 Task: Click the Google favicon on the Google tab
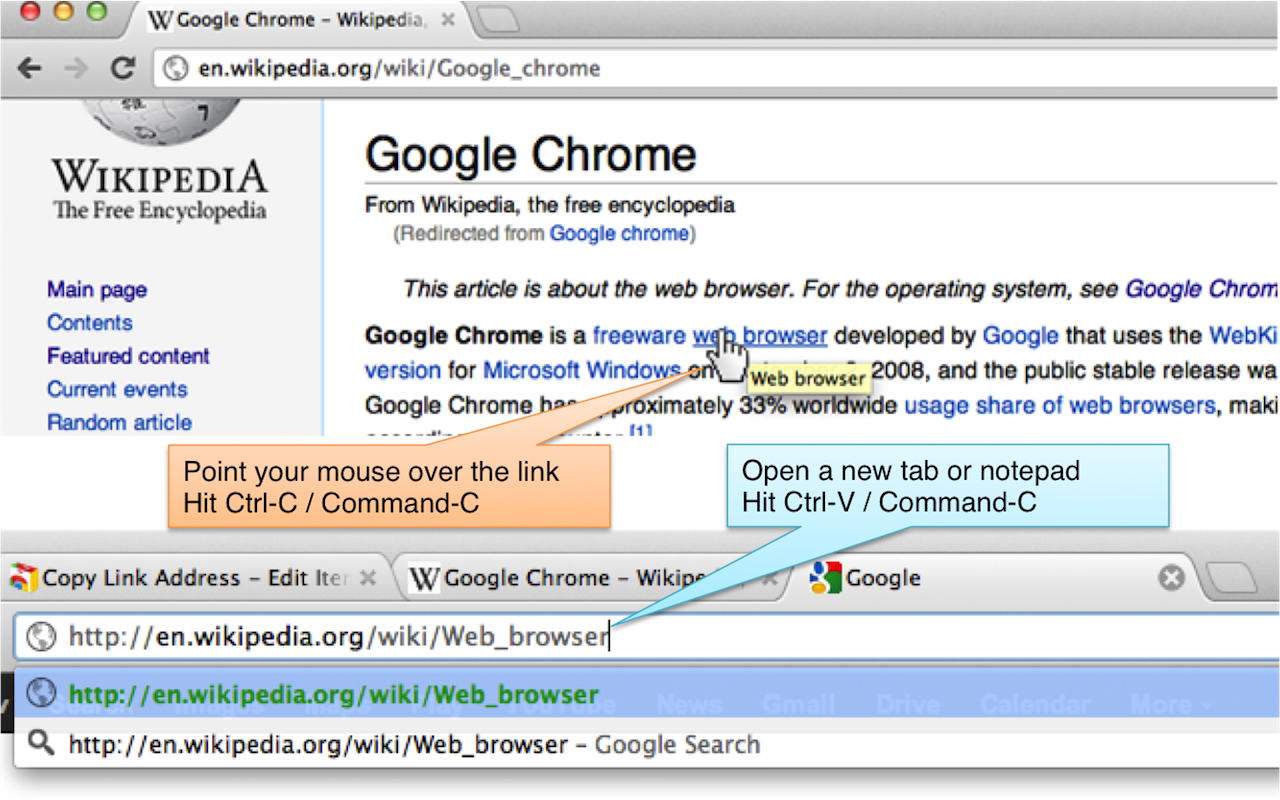[x=825, y=577]
